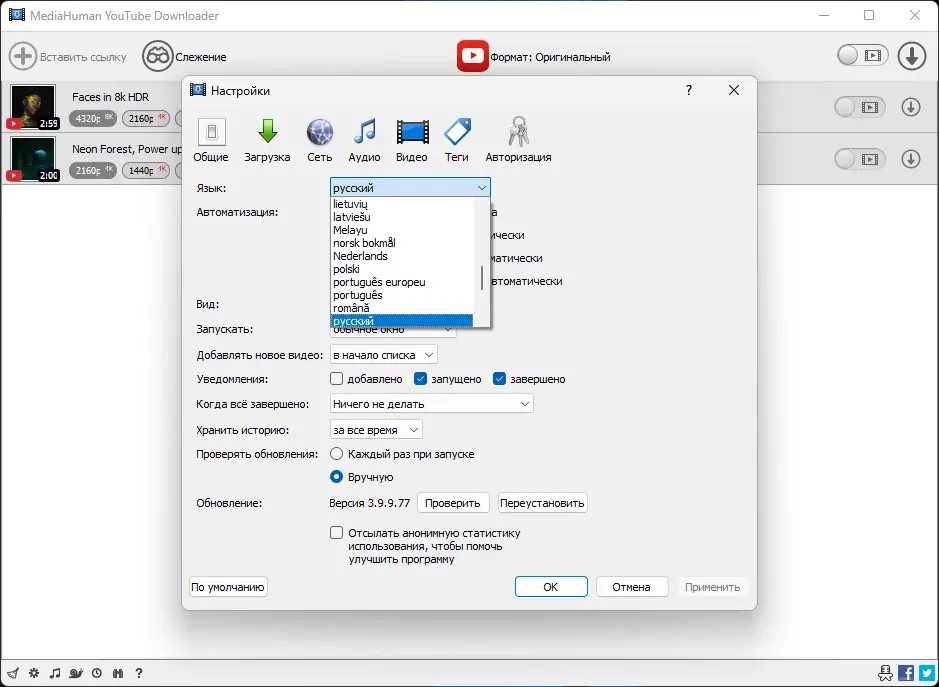939x687 pixels.
Task: Choose Melayu in the language list
Action: (402, 230)
